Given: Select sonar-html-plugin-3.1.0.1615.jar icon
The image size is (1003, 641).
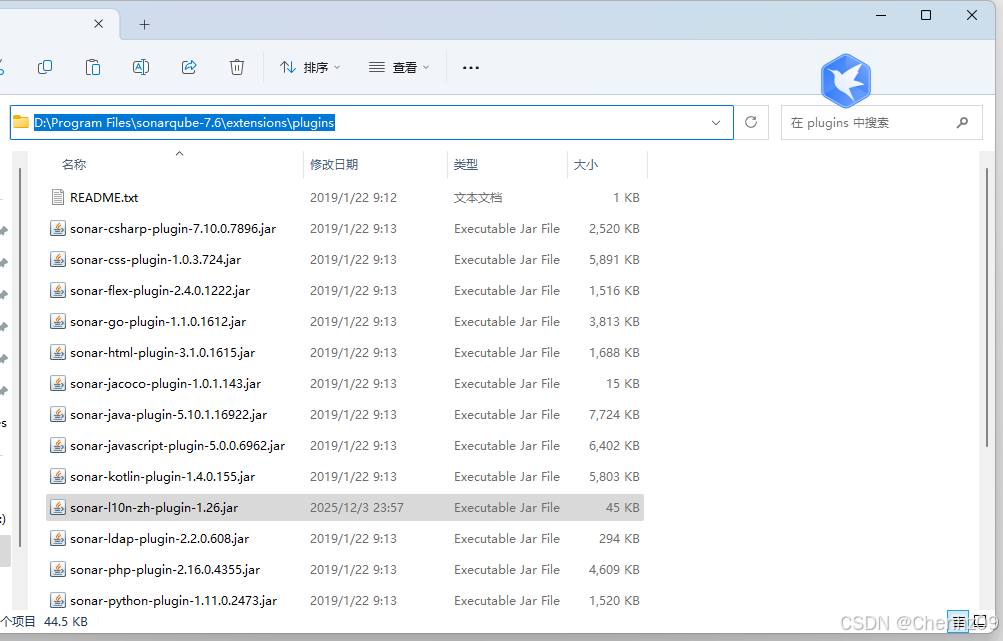Looking at the screenshot, I should pos(58,352).
